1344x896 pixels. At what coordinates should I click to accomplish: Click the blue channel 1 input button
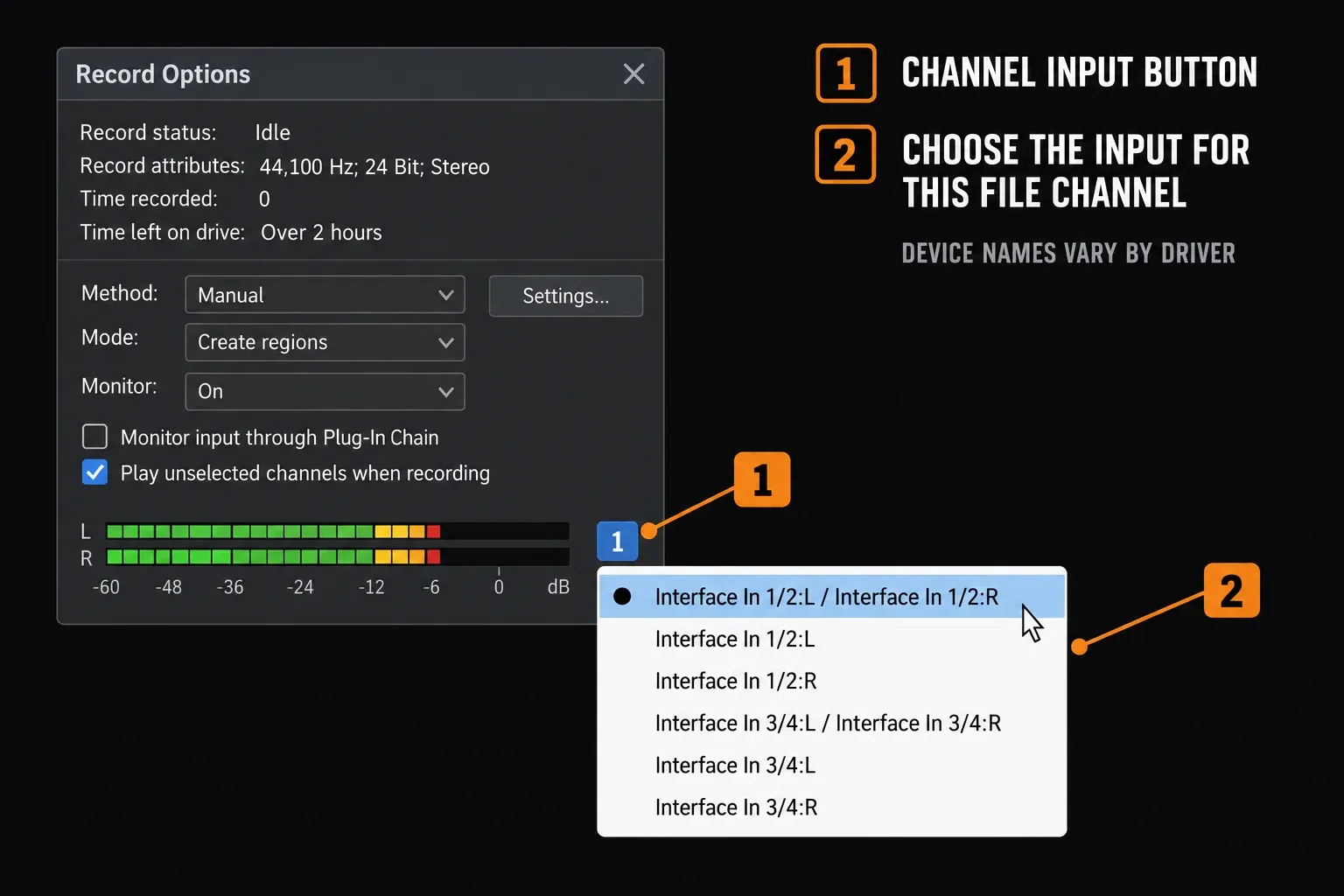[618, 541]
